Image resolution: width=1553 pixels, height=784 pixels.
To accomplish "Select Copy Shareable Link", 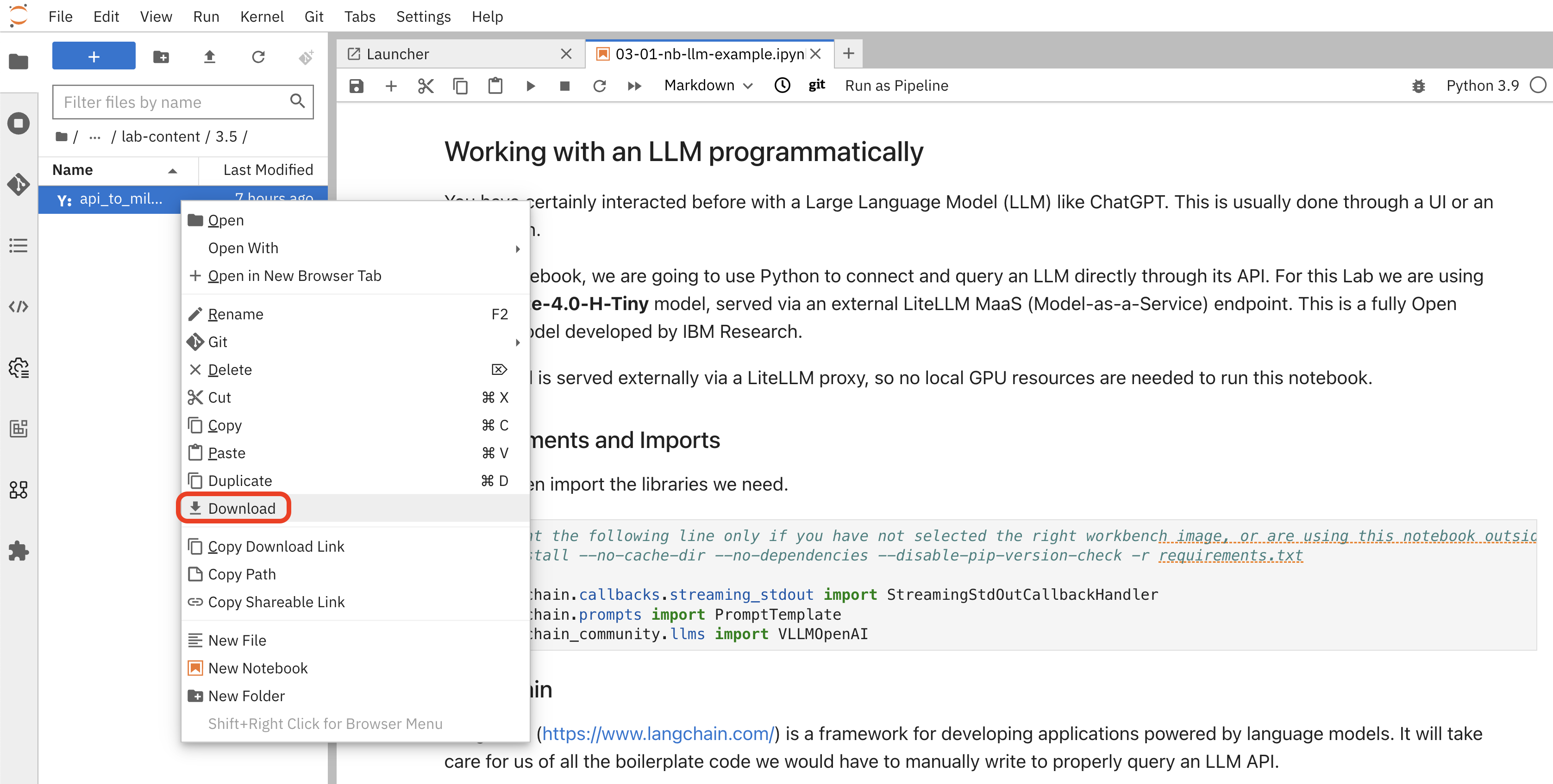I will click(x=276, y=601).
